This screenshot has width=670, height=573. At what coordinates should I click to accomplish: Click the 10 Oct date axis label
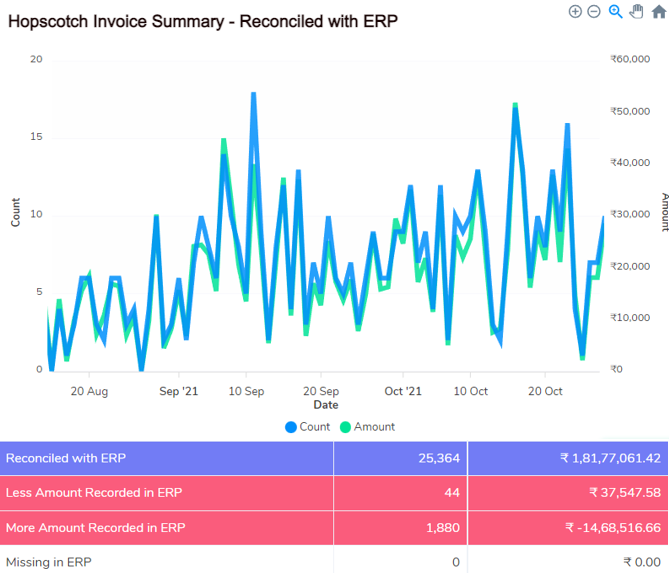[470, 391]
